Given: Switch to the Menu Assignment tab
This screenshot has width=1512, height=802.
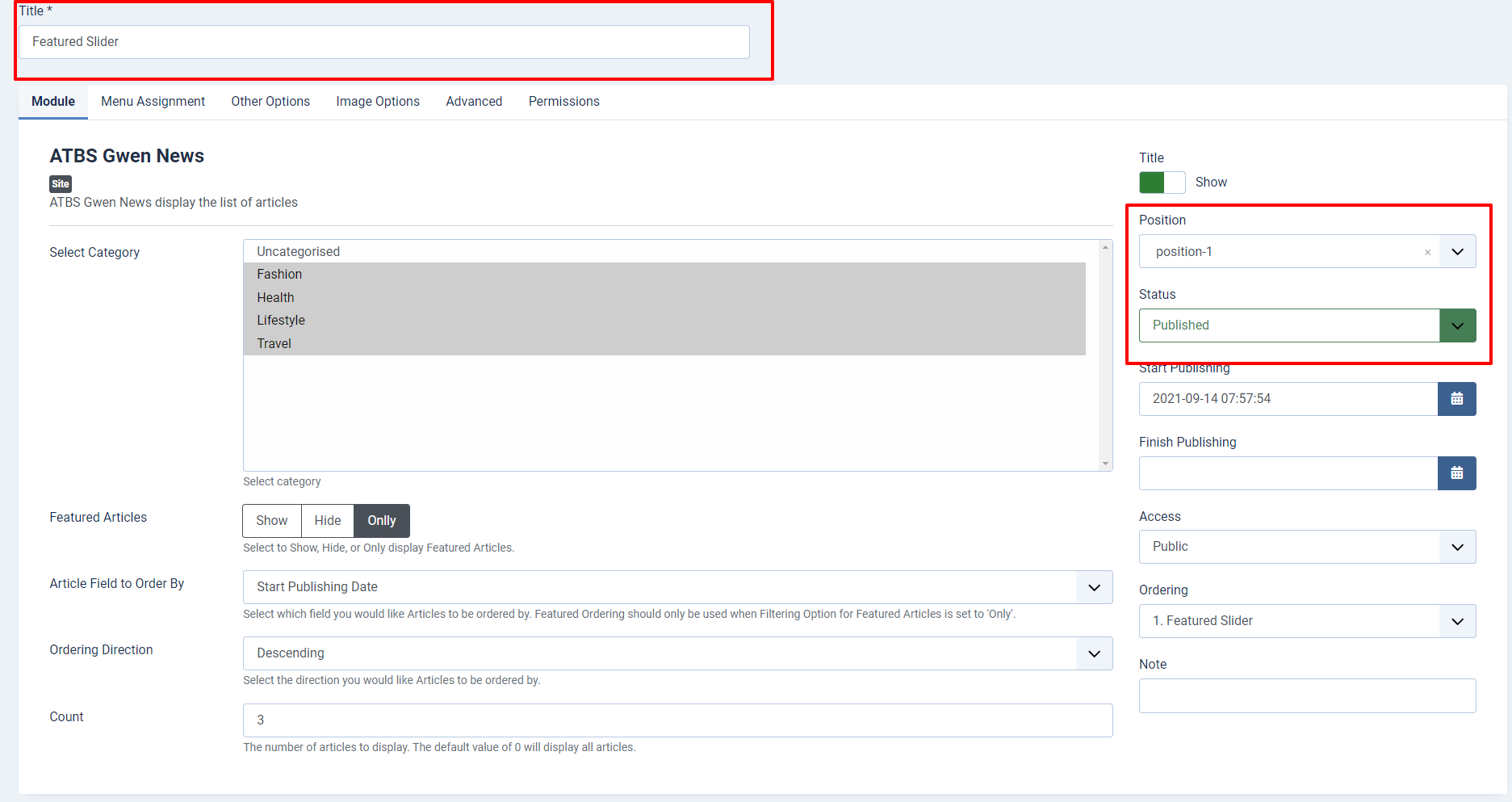Looking at the screenshot, I should 153,102.
